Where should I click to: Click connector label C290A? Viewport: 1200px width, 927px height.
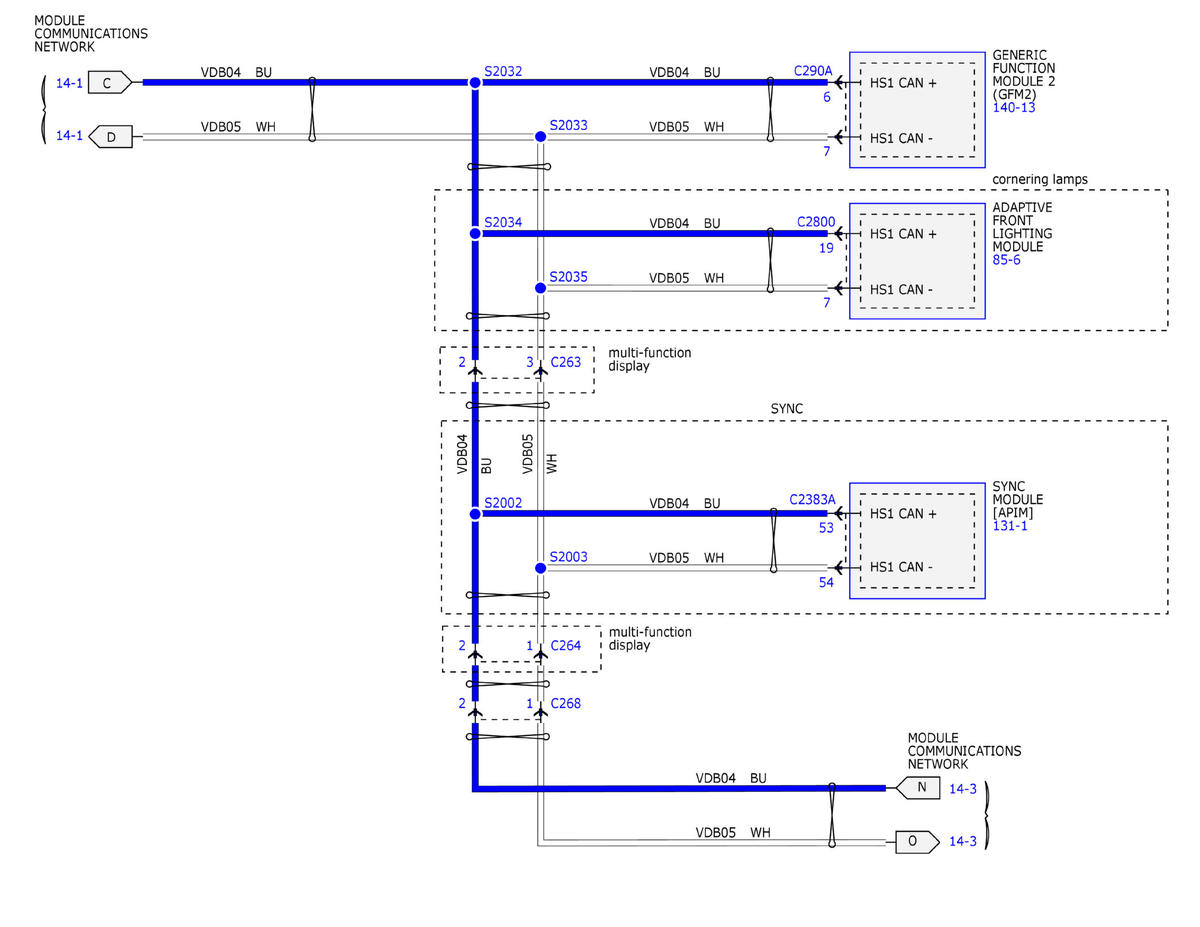click(x=813, y=72)
